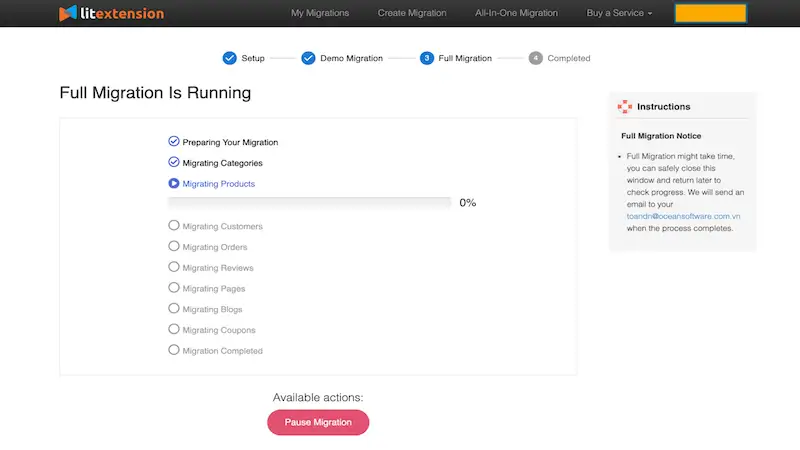
Task: Click the LitExtension logo icon
Action: pos(67,14)
